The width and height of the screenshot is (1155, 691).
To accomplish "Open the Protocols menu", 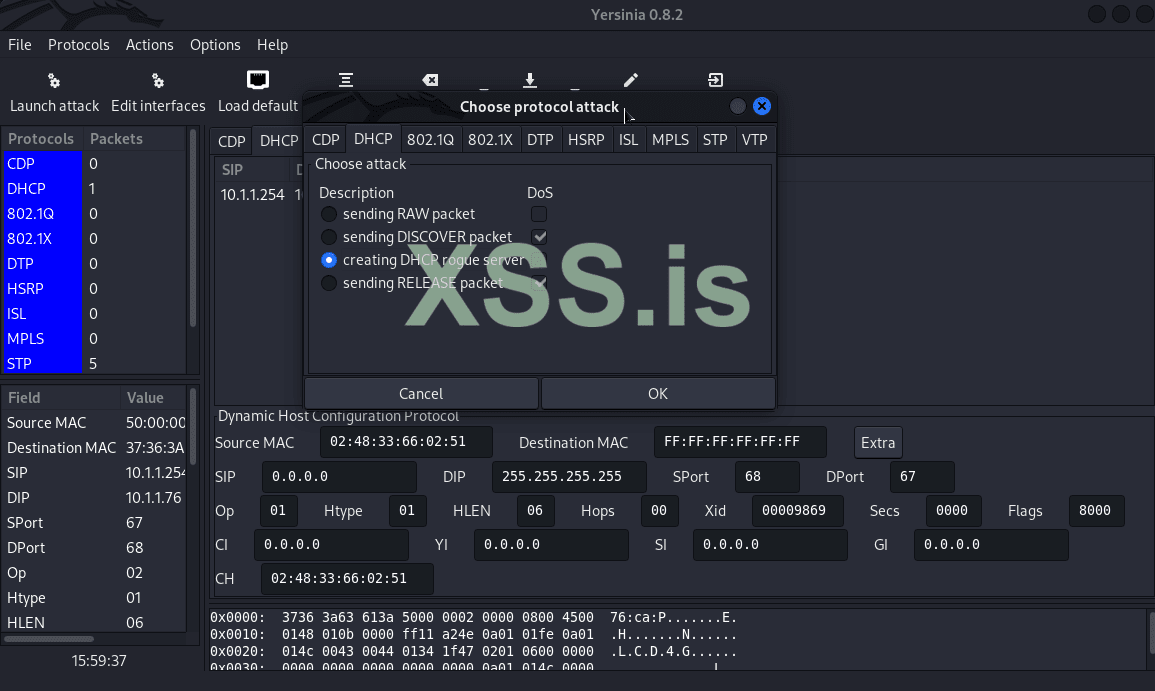I will pyautogui.click(x=79, y=45).
